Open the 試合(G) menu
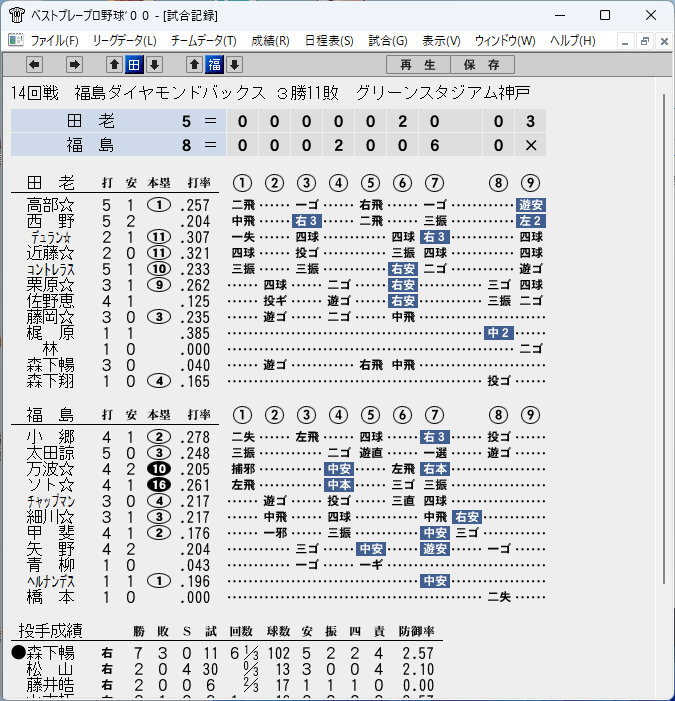The height and width of the screenshot is (701, 675). (388, 41)
